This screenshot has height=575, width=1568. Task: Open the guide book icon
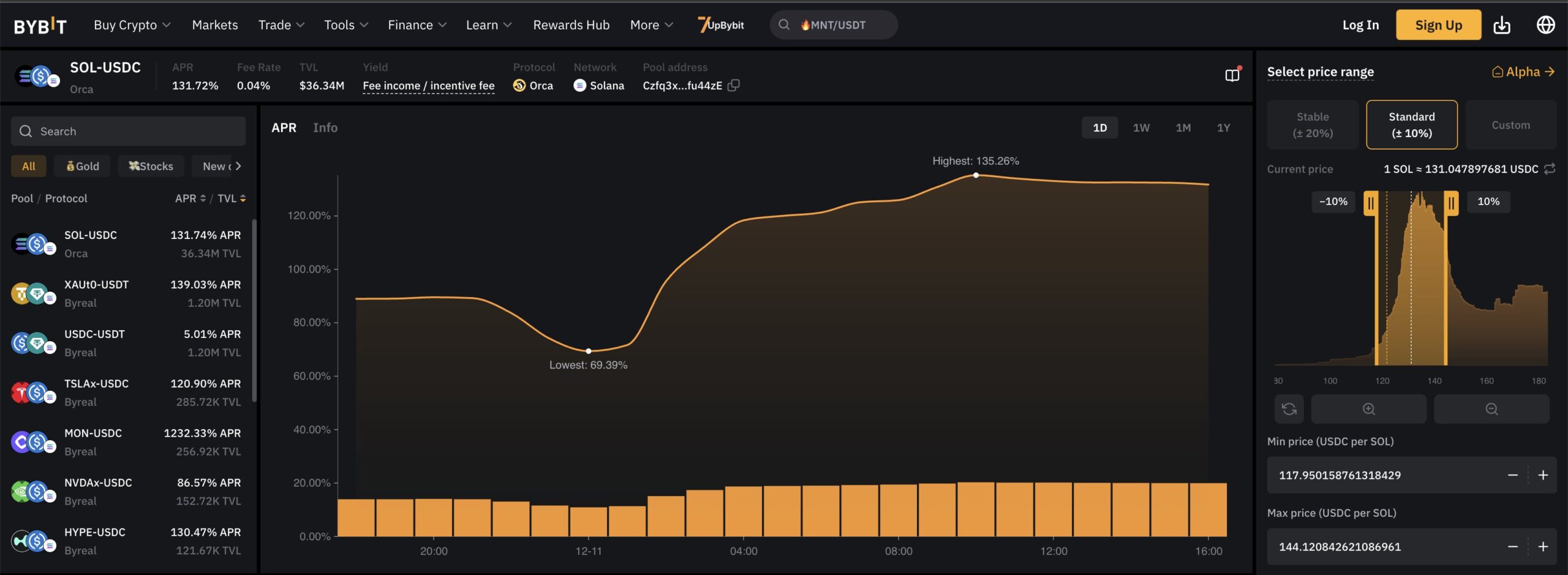click(x=1232, y=75)
